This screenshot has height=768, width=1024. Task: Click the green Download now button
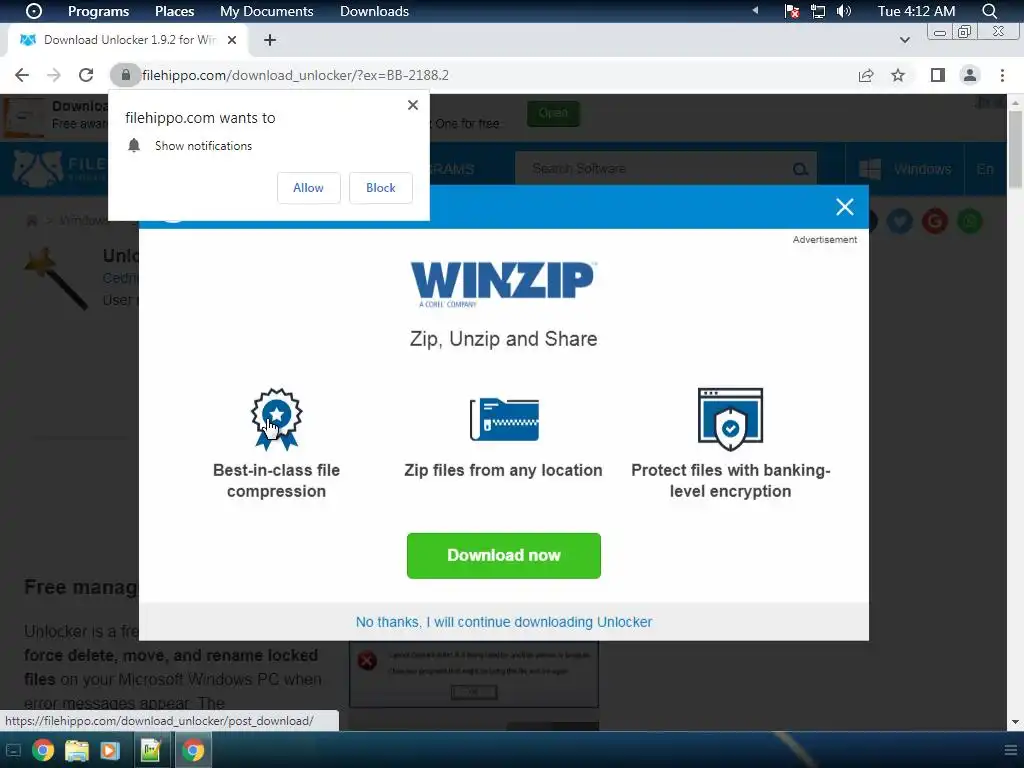(504, 556)
